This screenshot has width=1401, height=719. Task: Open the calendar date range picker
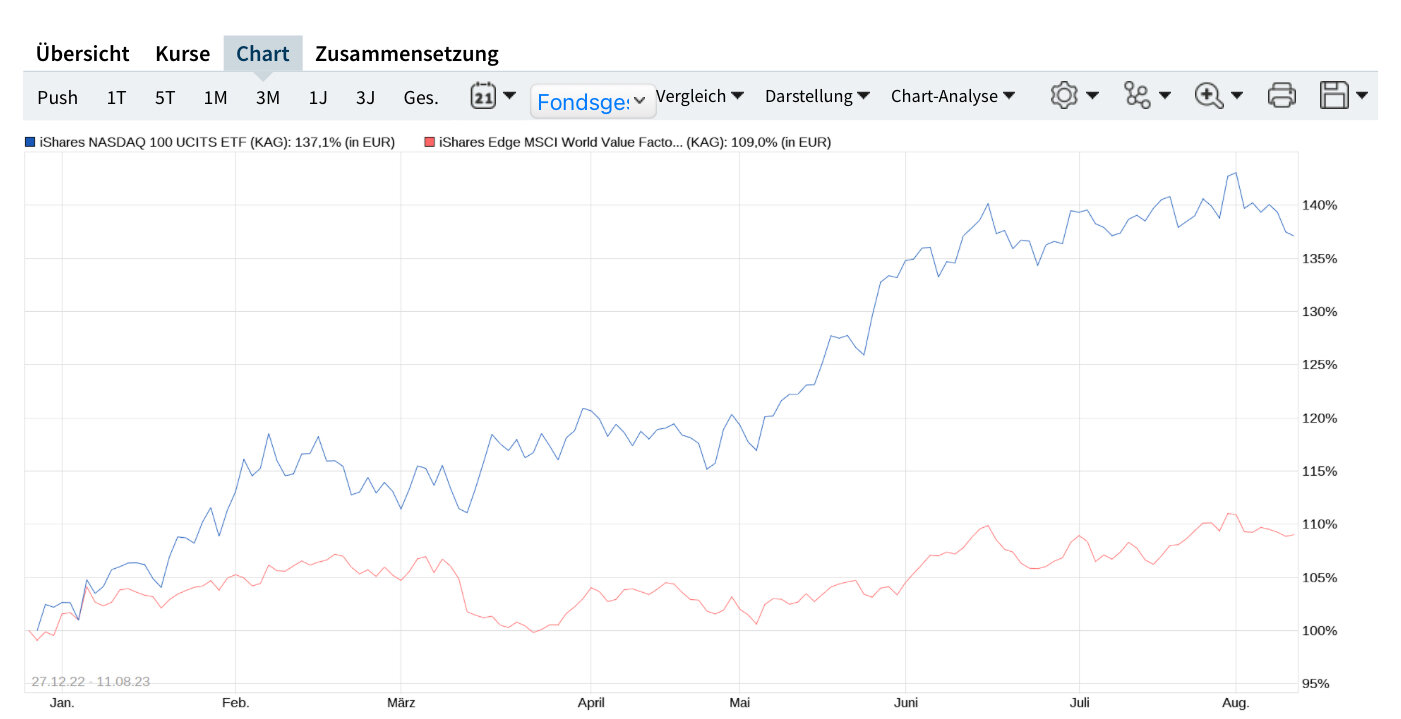coord(484,96)
